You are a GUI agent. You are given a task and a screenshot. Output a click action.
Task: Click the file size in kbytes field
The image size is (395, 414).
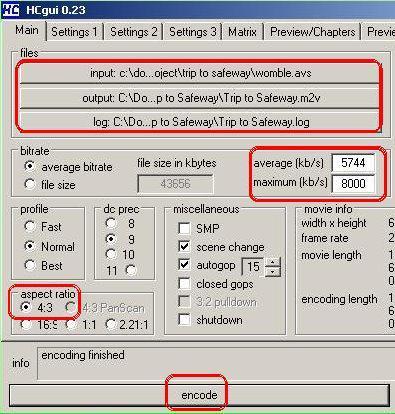click(x=175, y=184)
